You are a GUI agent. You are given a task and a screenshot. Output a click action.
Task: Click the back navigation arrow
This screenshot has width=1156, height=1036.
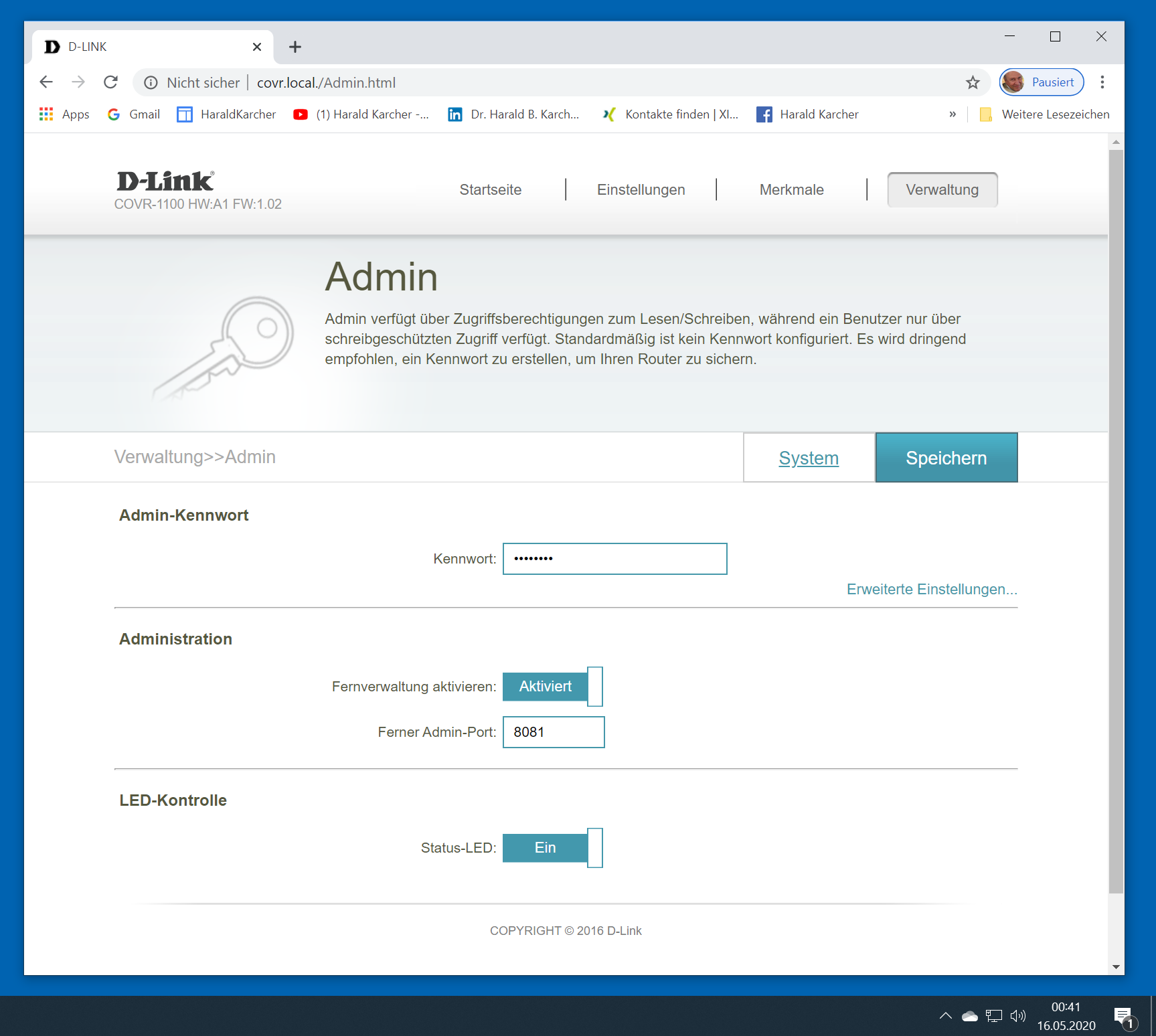(x=46, y=82)
